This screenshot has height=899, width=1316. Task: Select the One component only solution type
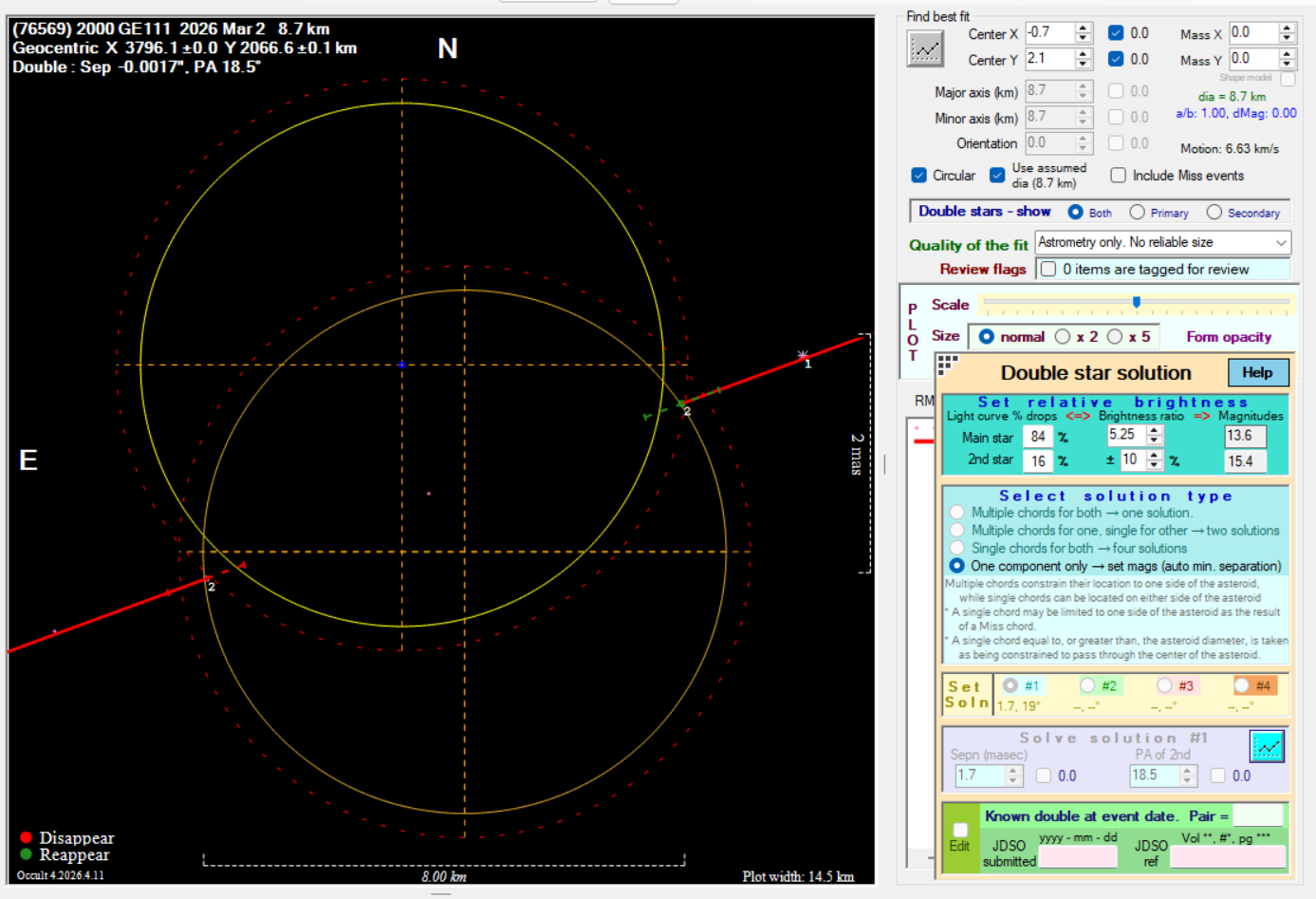tap(956, 566)
